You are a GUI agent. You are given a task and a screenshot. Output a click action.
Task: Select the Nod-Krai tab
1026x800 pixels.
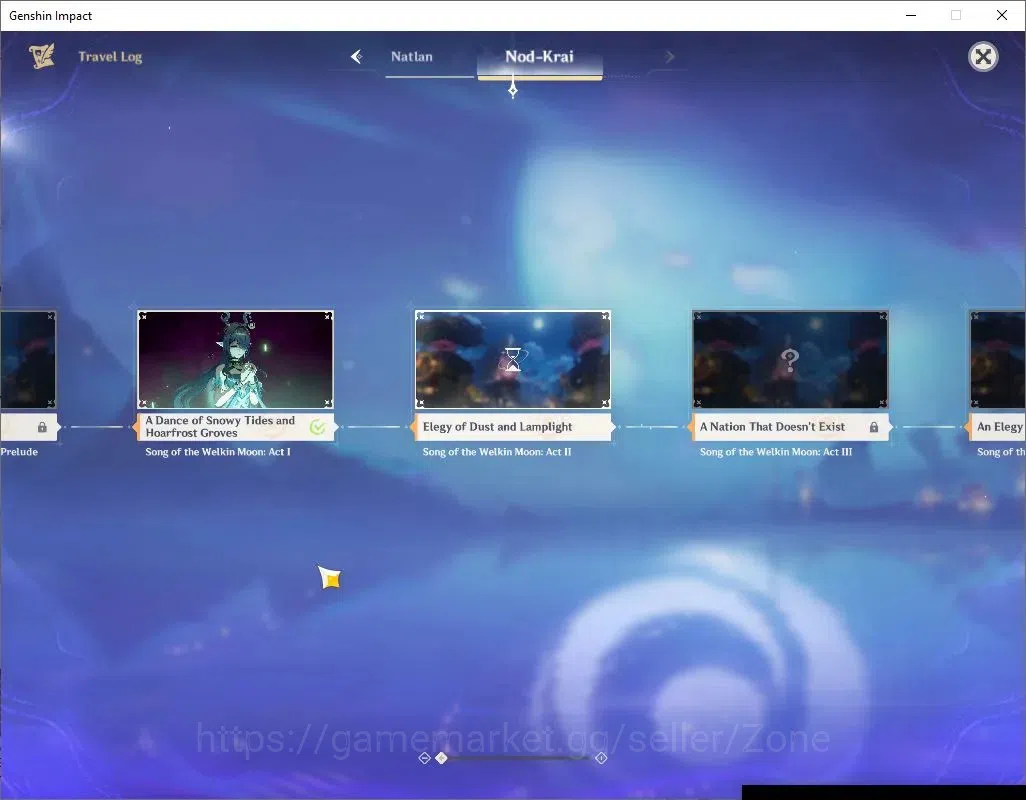(539, 57)
